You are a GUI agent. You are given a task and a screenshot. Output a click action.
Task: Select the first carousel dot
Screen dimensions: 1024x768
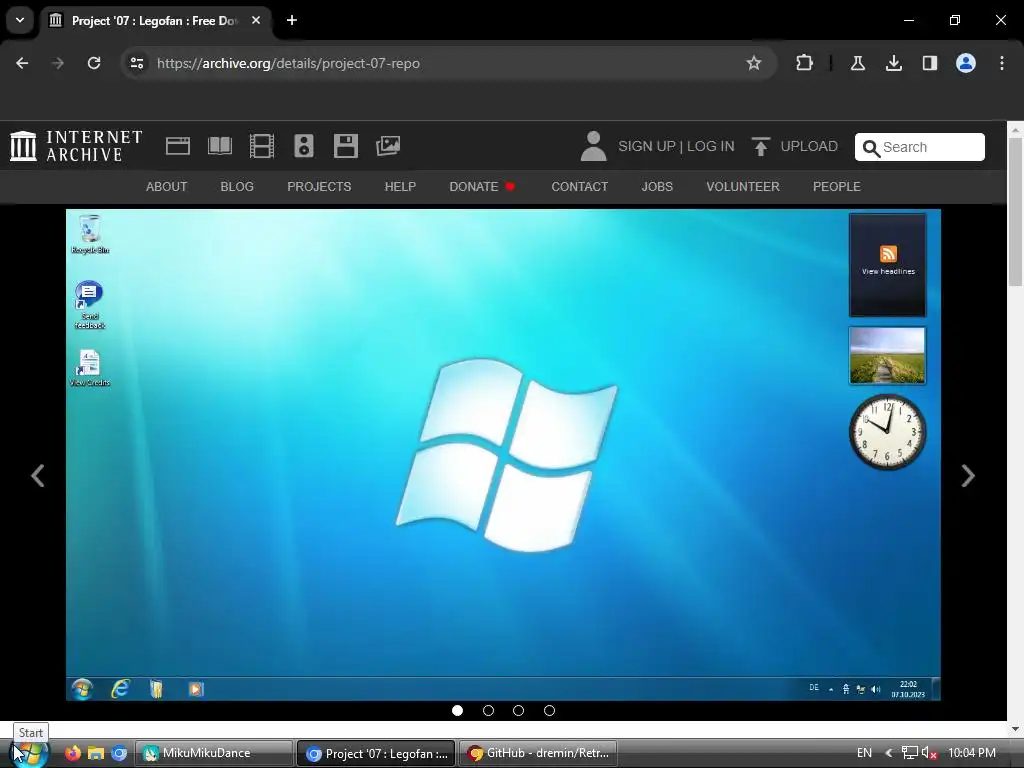457,711
